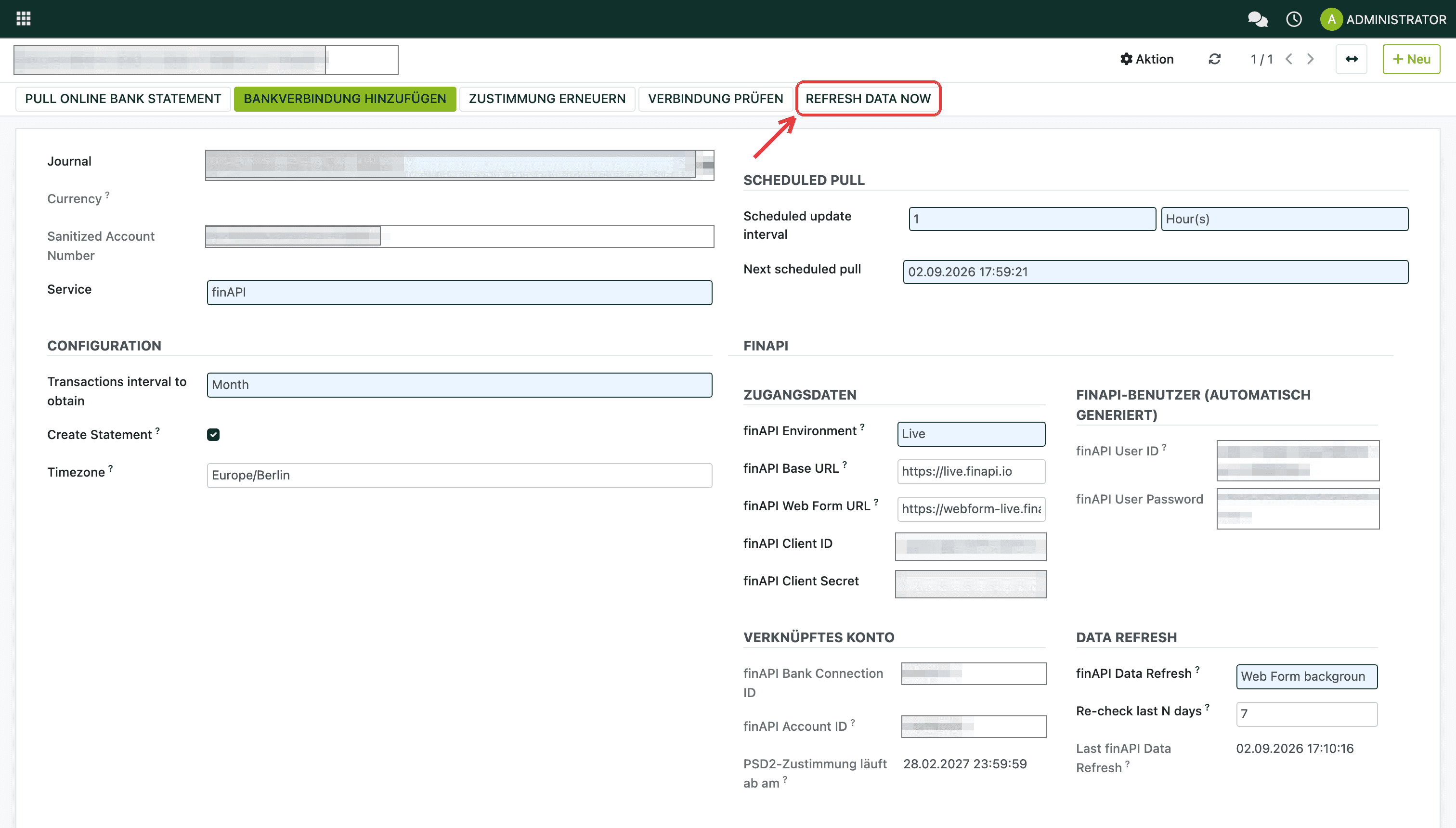Show finAPI Base URL help question mark
1456x828 pixels.
(x=845, y=464)
